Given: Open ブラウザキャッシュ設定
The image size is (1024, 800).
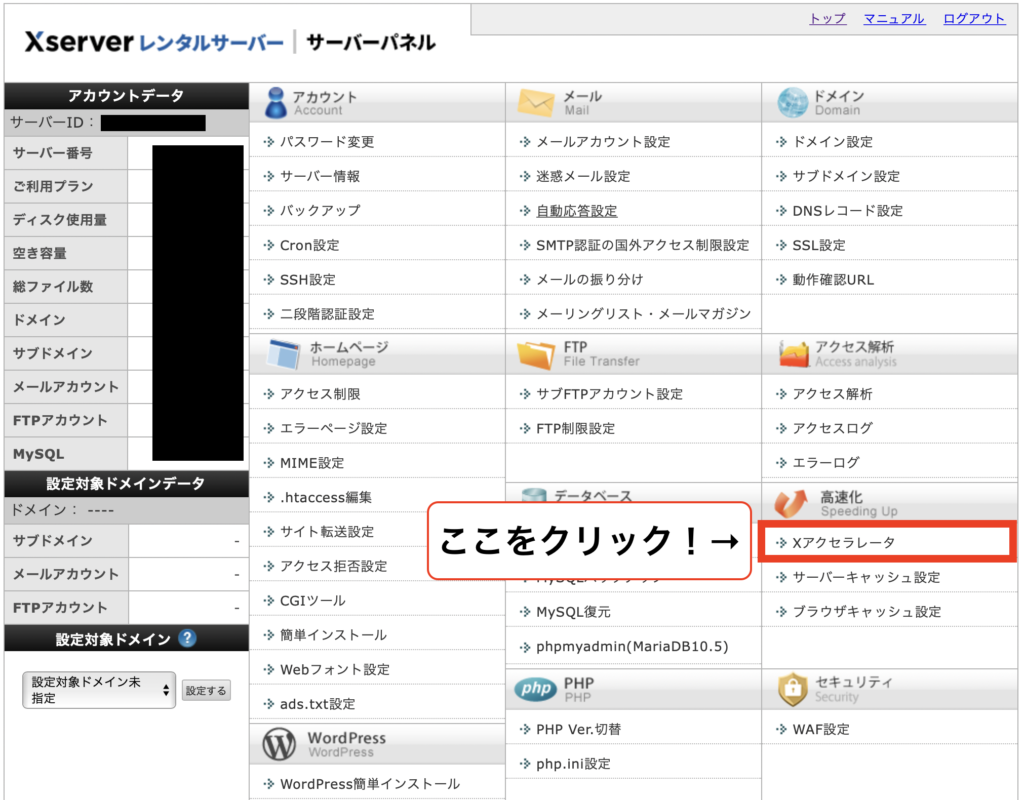Looking at the screenshot, I should coord(867,612).
